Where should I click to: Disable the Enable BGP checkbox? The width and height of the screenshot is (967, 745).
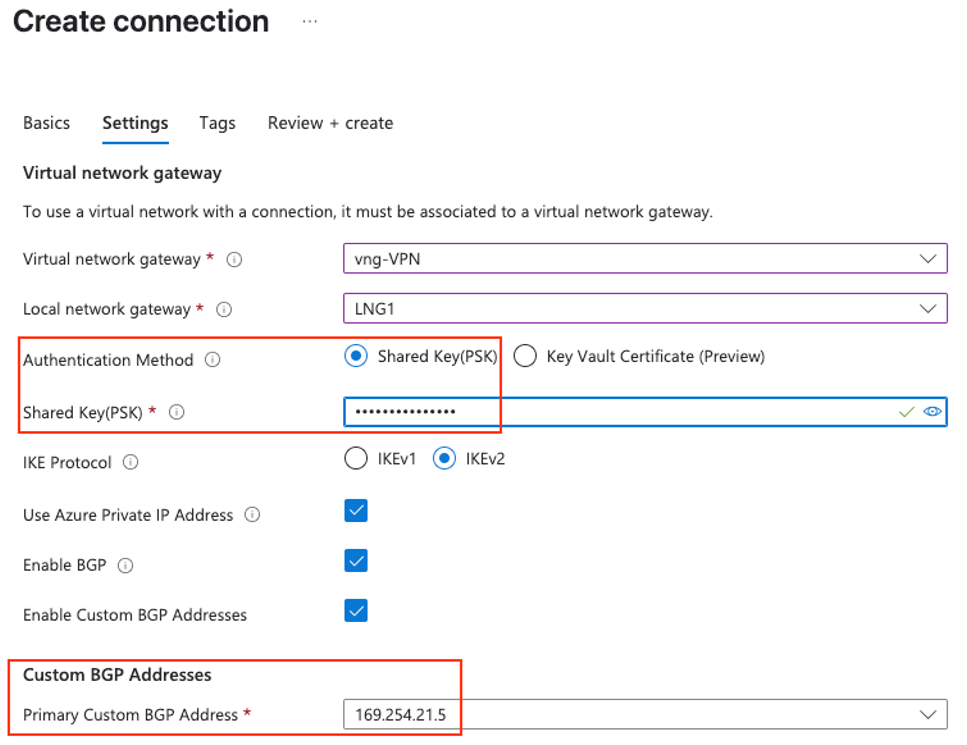pyautogui.click(x=356, y=561)
